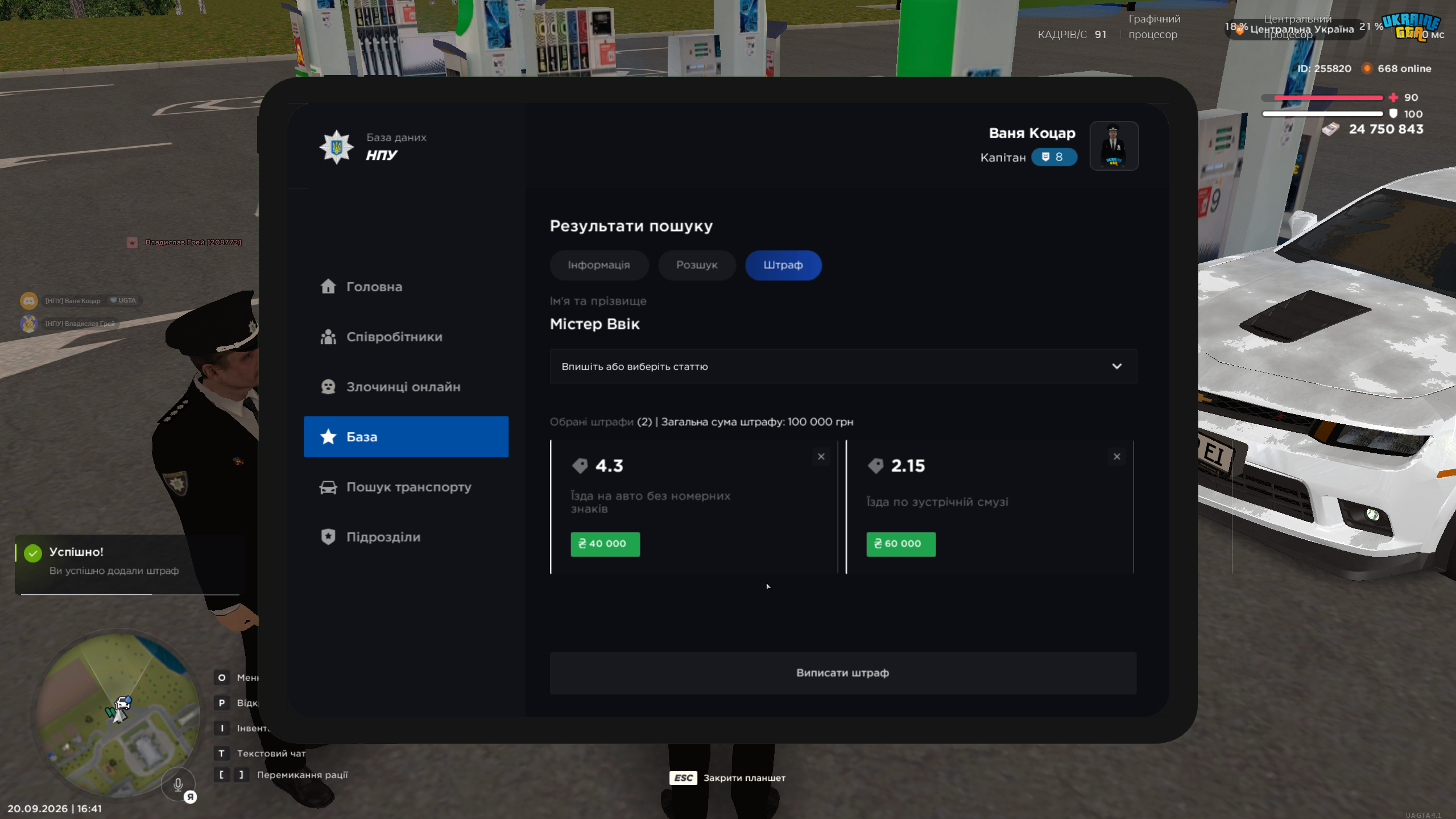1456x819 pixels.
Task: Click the Виписати штраф button
Action: 843,673
